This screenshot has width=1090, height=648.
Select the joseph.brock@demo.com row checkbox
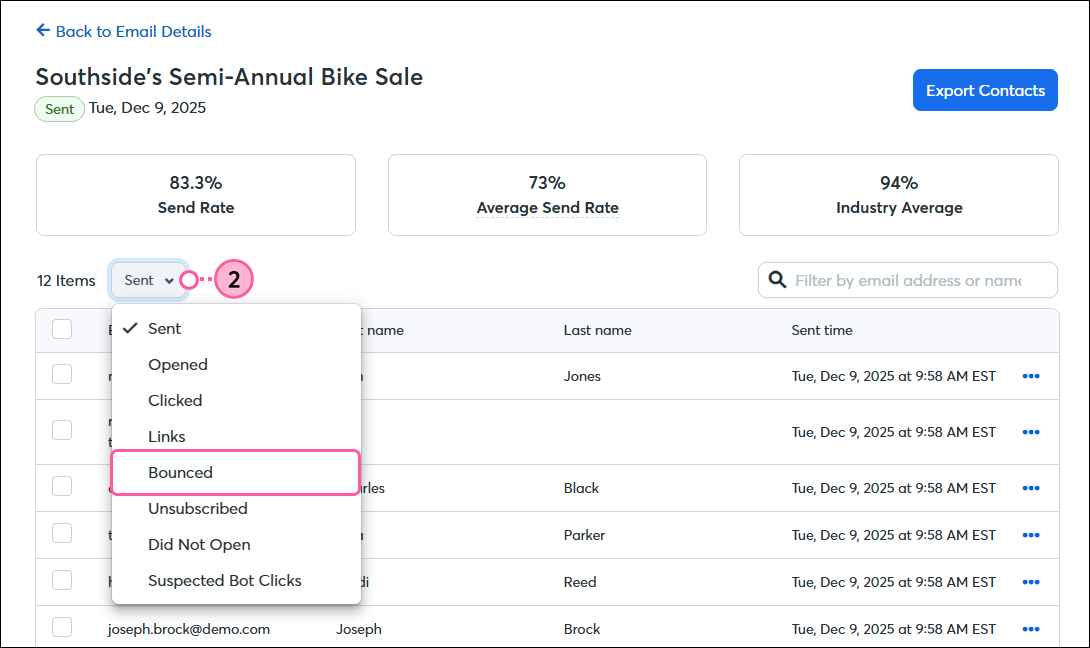(x=62, y=627)
